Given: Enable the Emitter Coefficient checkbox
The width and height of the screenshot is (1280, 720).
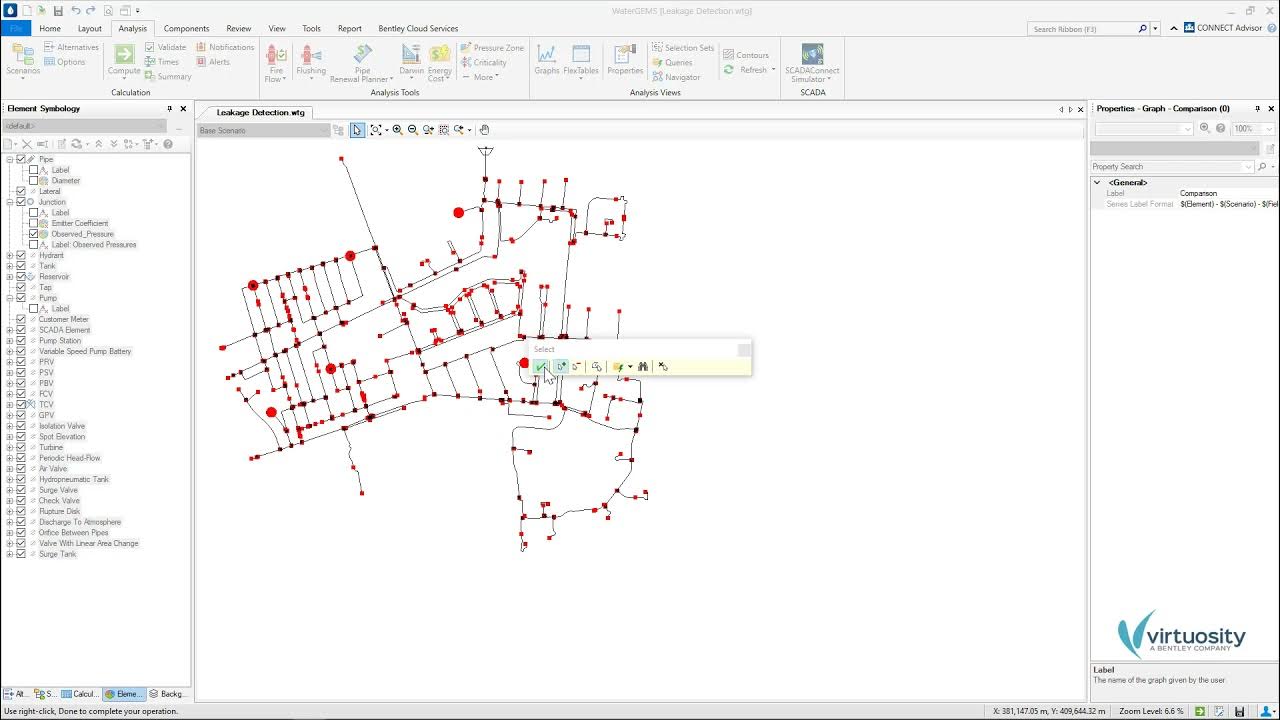Looking at the screenshot, I should click(x=34, y=223).
